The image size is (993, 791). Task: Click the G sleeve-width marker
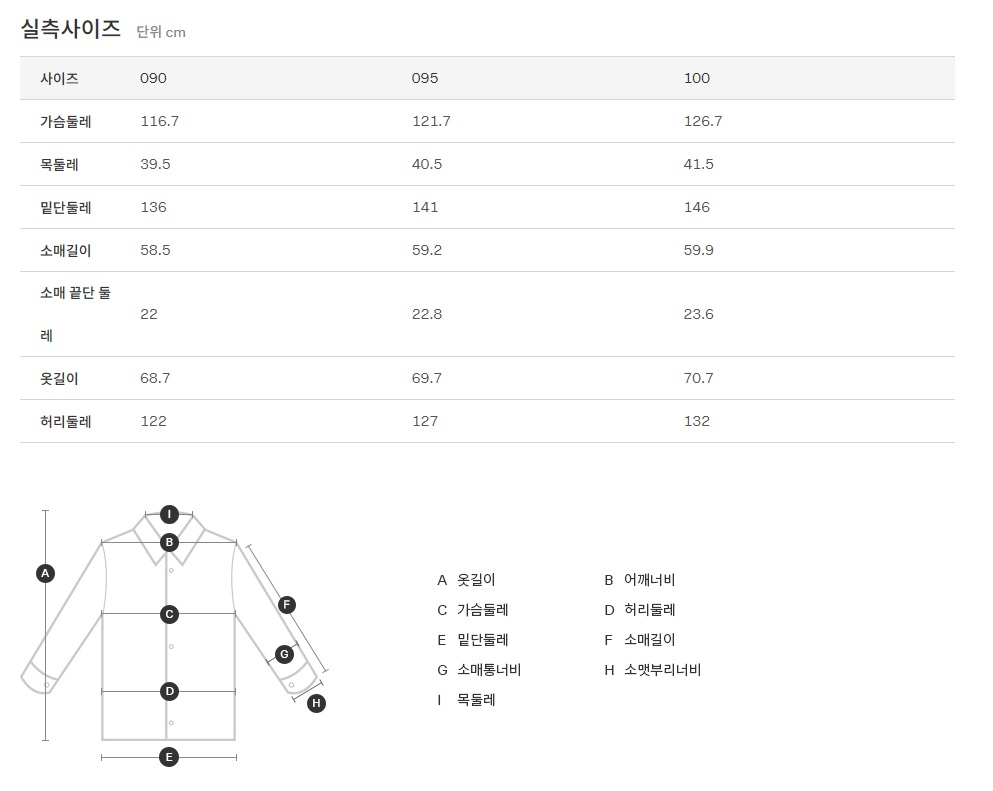point(284,654)
